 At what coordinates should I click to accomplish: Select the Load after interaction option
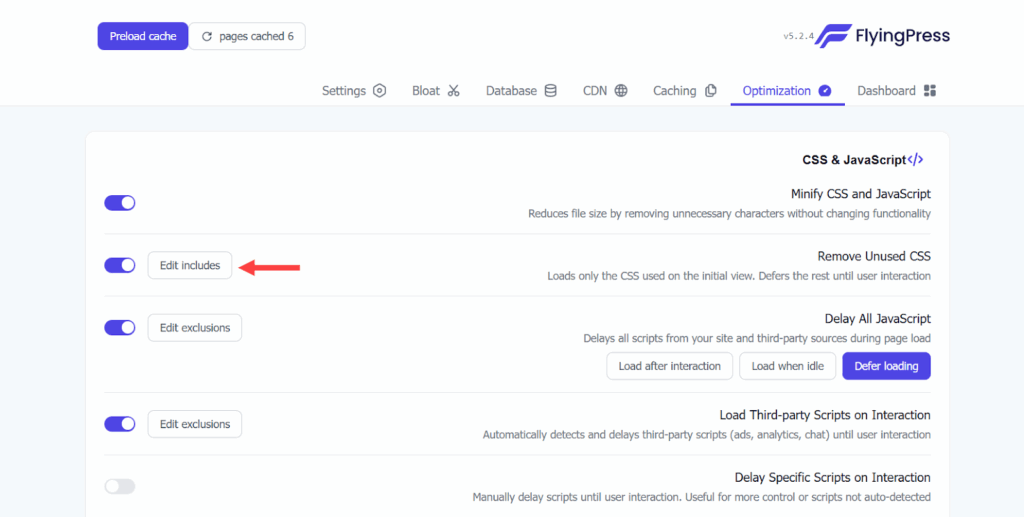coord(669,366)
